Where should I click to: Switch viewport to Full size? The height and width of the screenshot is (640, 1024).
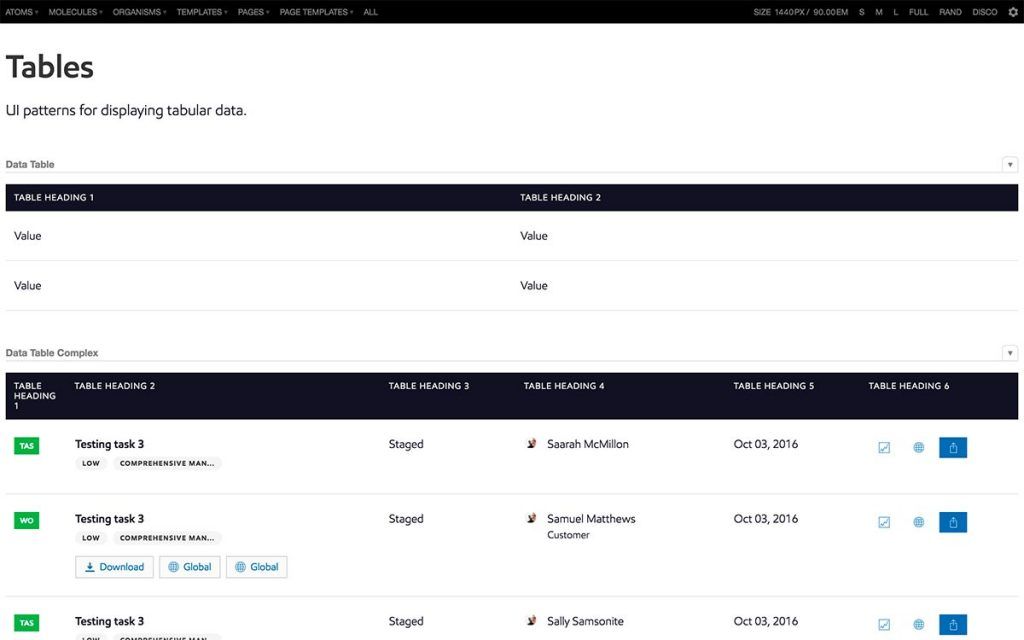(x=918, y=12)
